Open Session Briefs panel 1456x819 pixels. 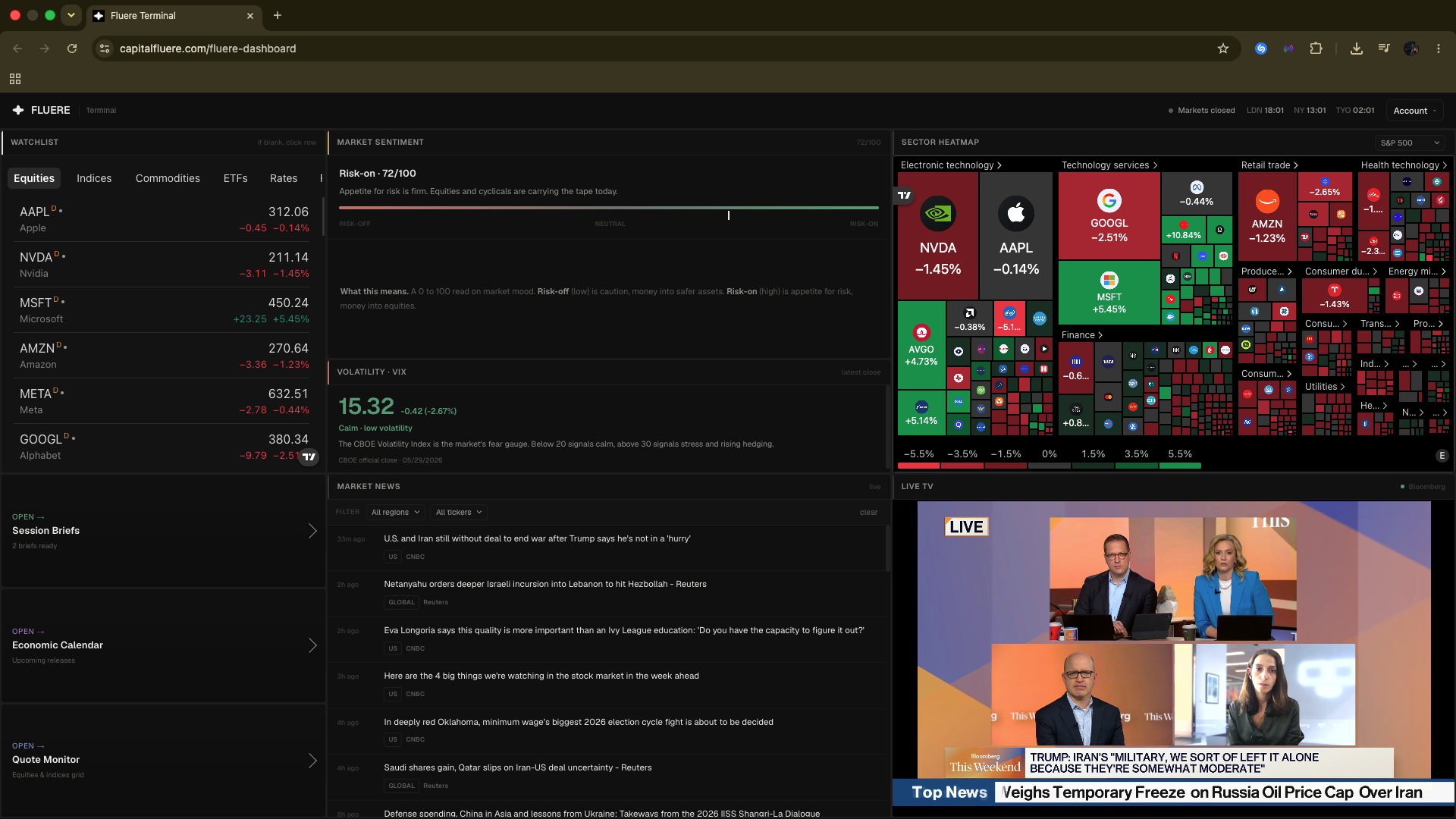pyautogui.click(x=164, y=531)
